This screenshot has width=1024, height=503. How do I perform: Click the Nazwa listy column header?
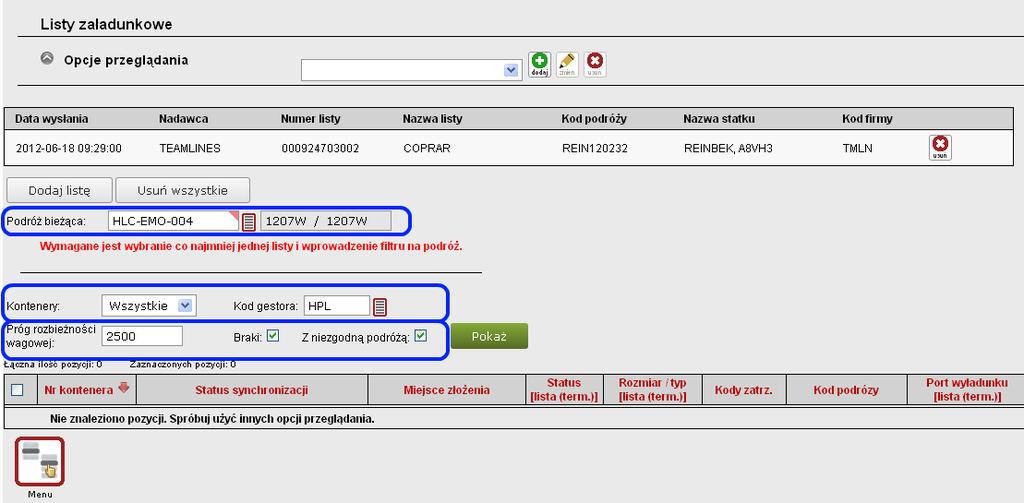432,119
